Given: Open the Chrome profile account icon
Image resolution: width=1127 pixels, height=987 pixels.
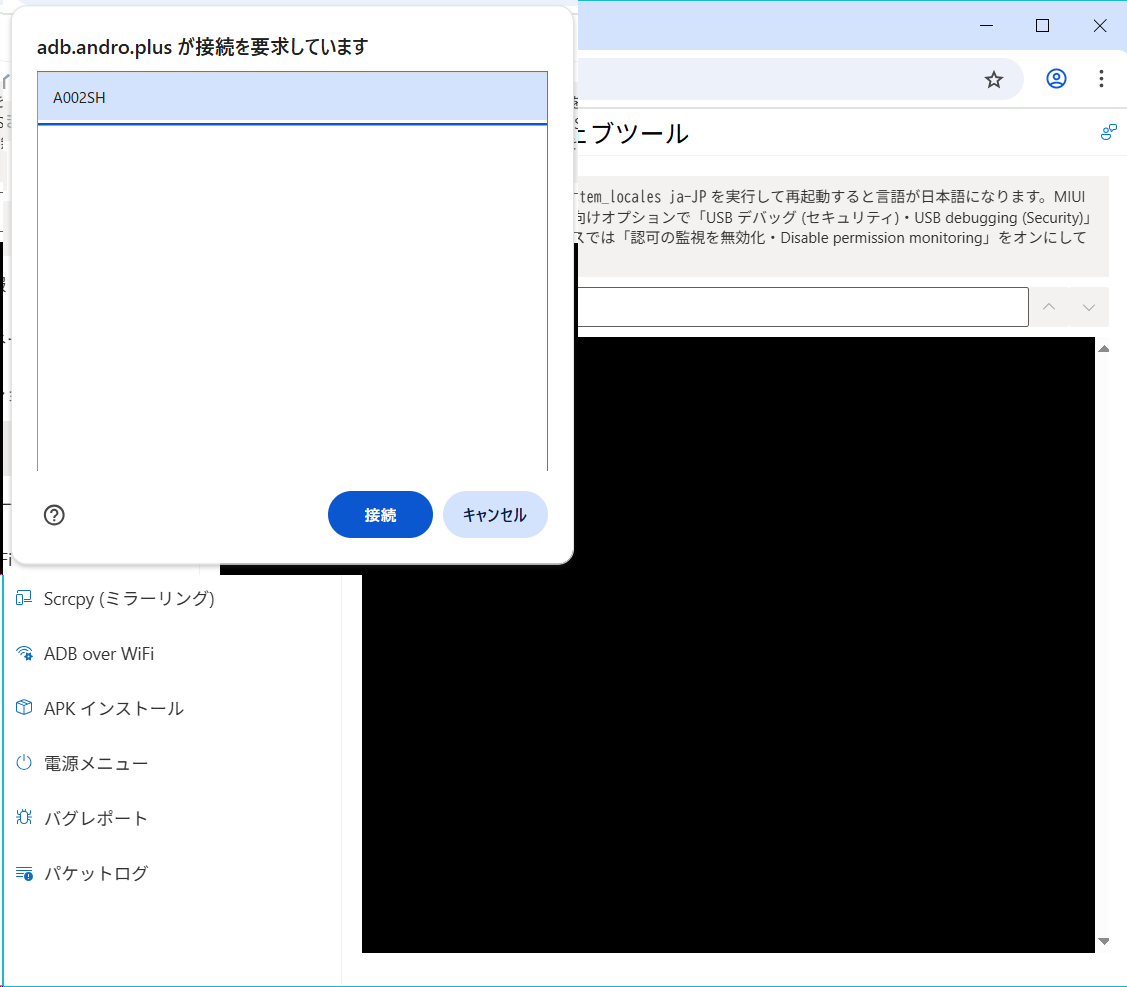Looking at the screenshot, I should click(1056, 79).
